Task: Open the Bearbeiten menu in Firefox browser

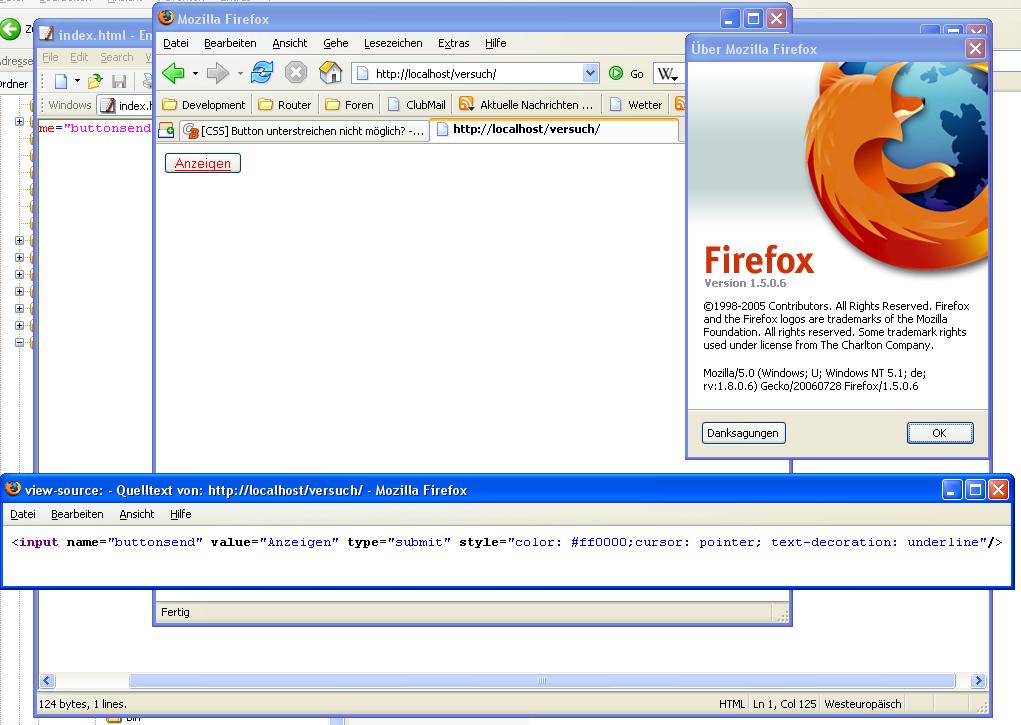Action: click(x=230, y=43)
